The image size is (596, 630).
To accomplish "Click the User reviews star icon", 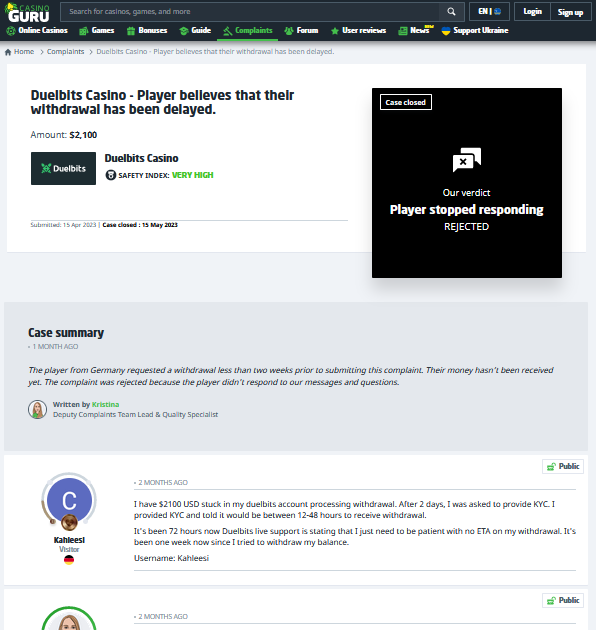I will 334,31.
